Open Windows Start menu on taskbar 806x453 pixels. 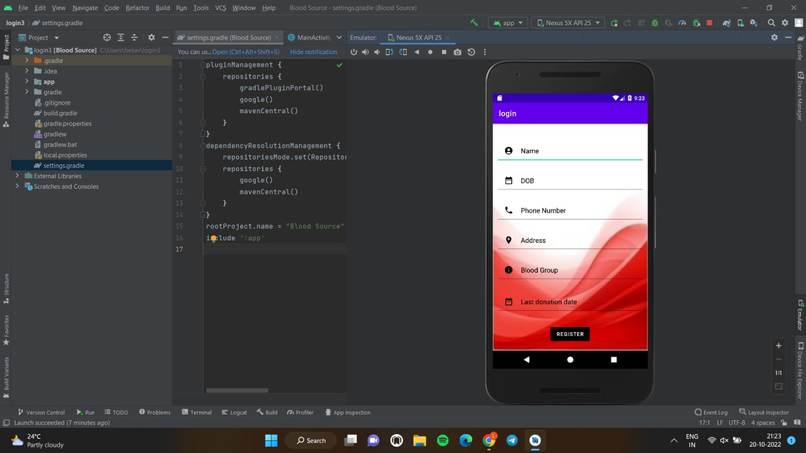(x=271, y=441)
